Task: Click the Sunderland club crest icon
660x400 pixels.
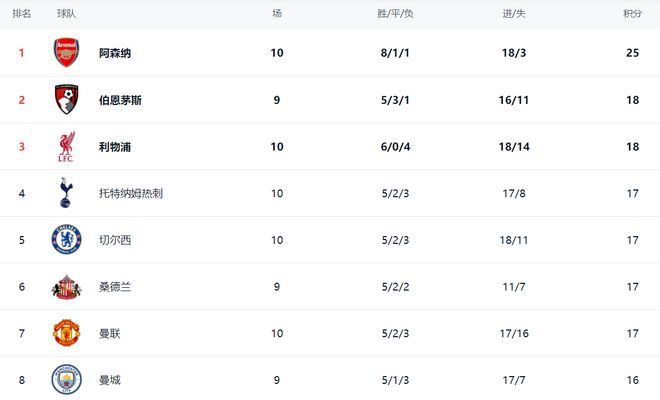Action: (x=67, y=287)
